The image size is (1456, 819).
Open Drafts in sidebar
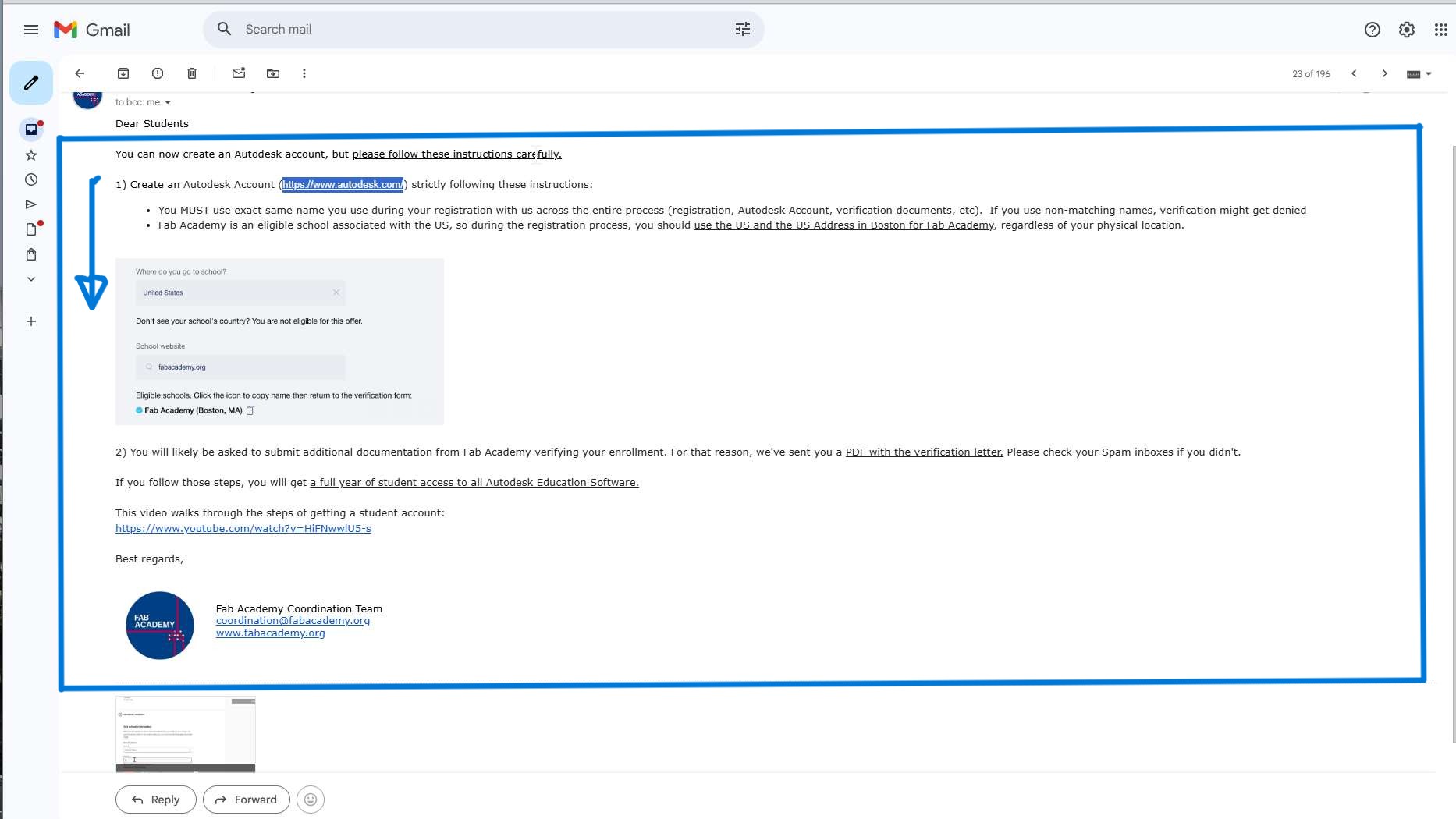coord(31,229)
